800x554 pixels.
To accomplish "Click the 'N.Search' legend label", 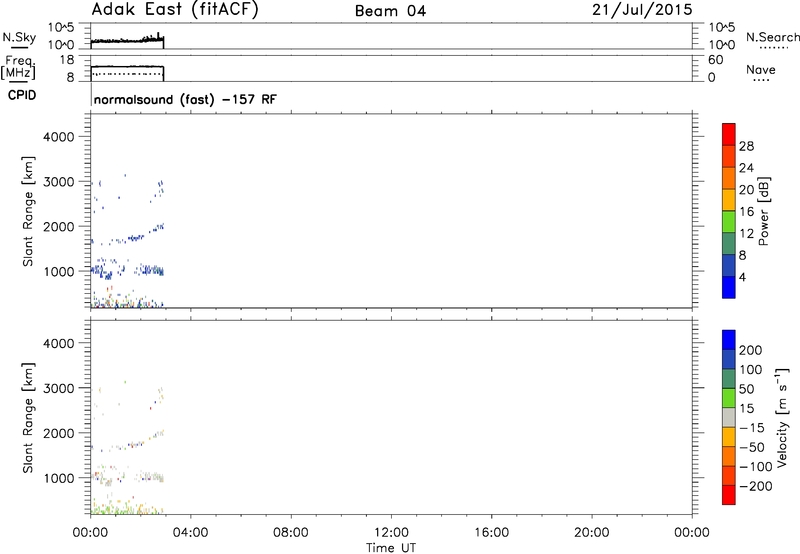I will click(x=772, y=37).
